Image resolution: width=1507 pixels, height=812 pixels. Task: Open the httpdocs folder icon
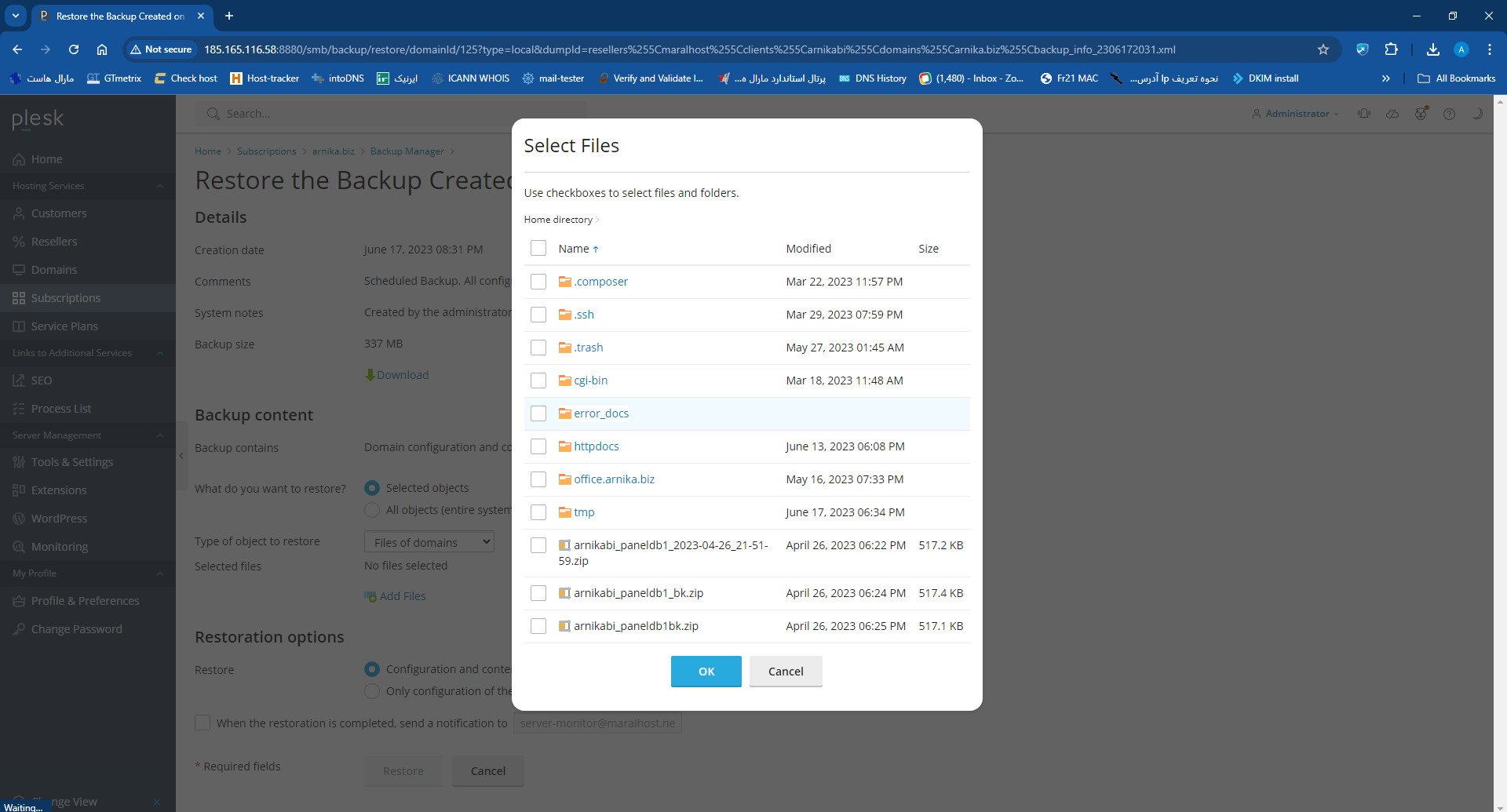564,446
